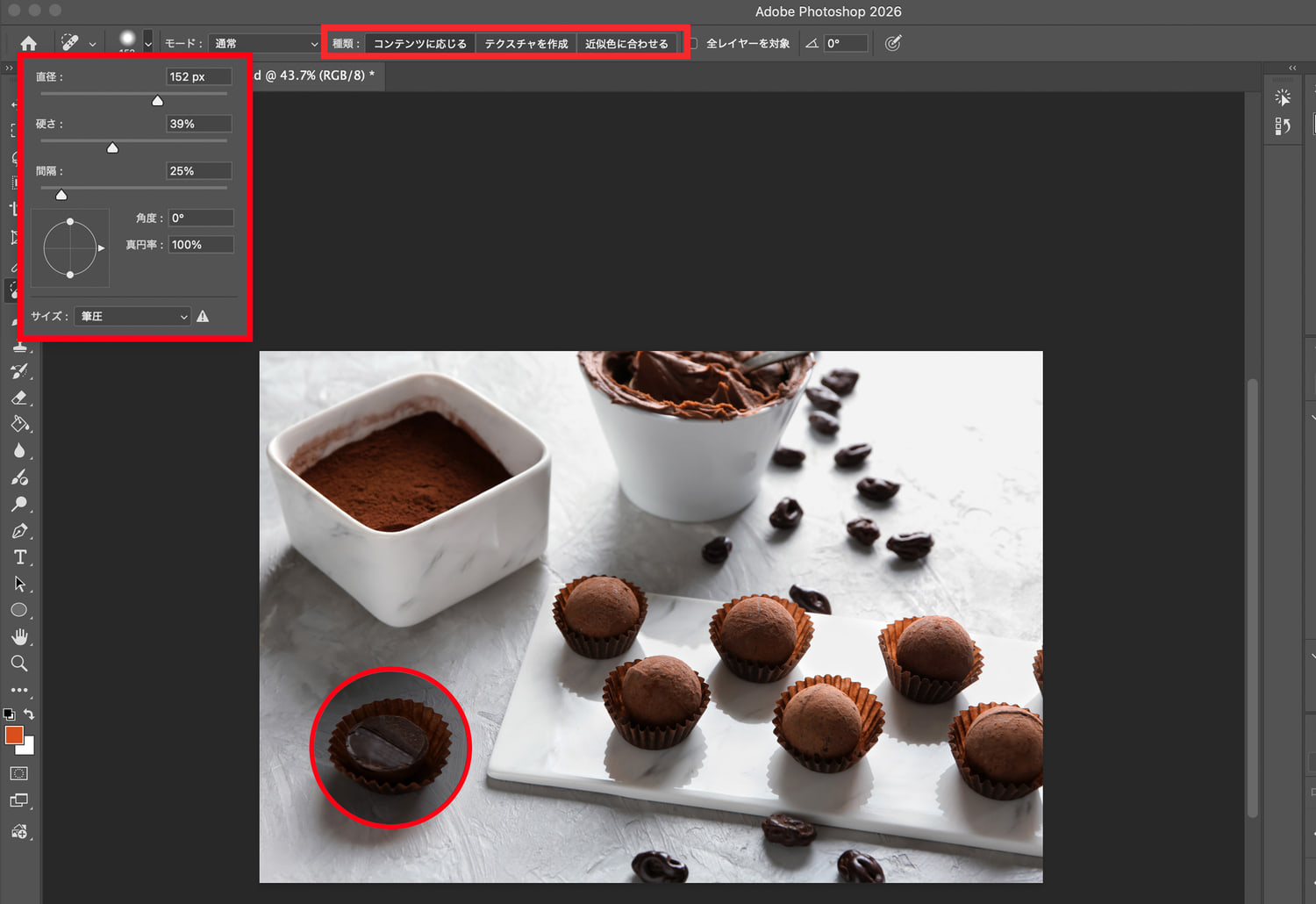
Task: Change the screen mode icon
Action: pyautogui.click(x=19, y=800)
